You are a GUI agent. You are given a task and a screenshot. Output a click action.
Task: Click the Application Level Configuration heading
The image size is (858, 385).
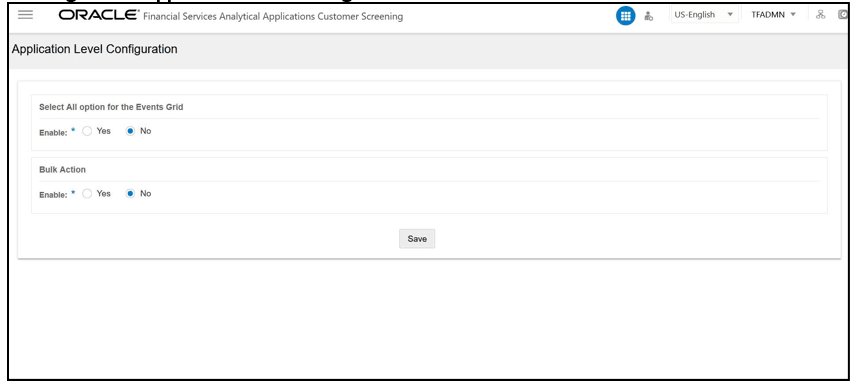[95, 49]
